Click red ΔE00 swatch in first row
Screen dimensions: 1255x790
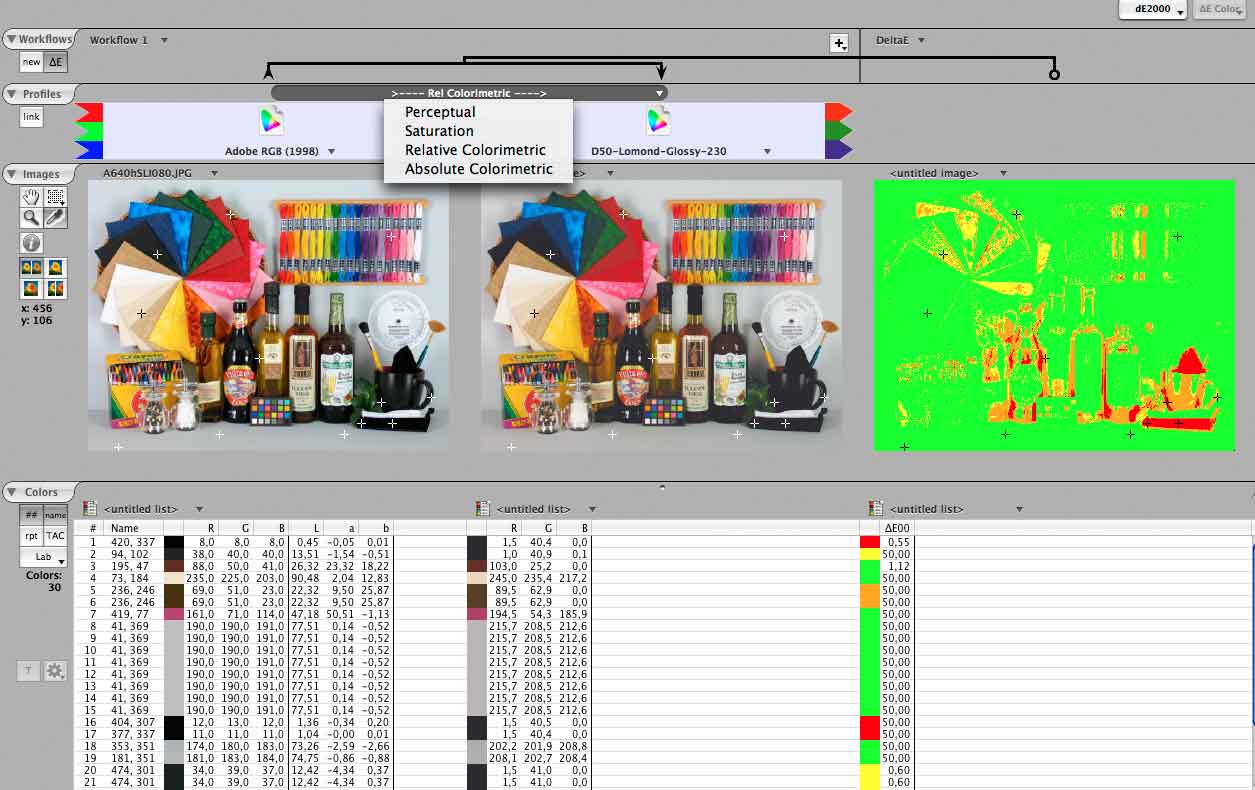coord(869,542)
